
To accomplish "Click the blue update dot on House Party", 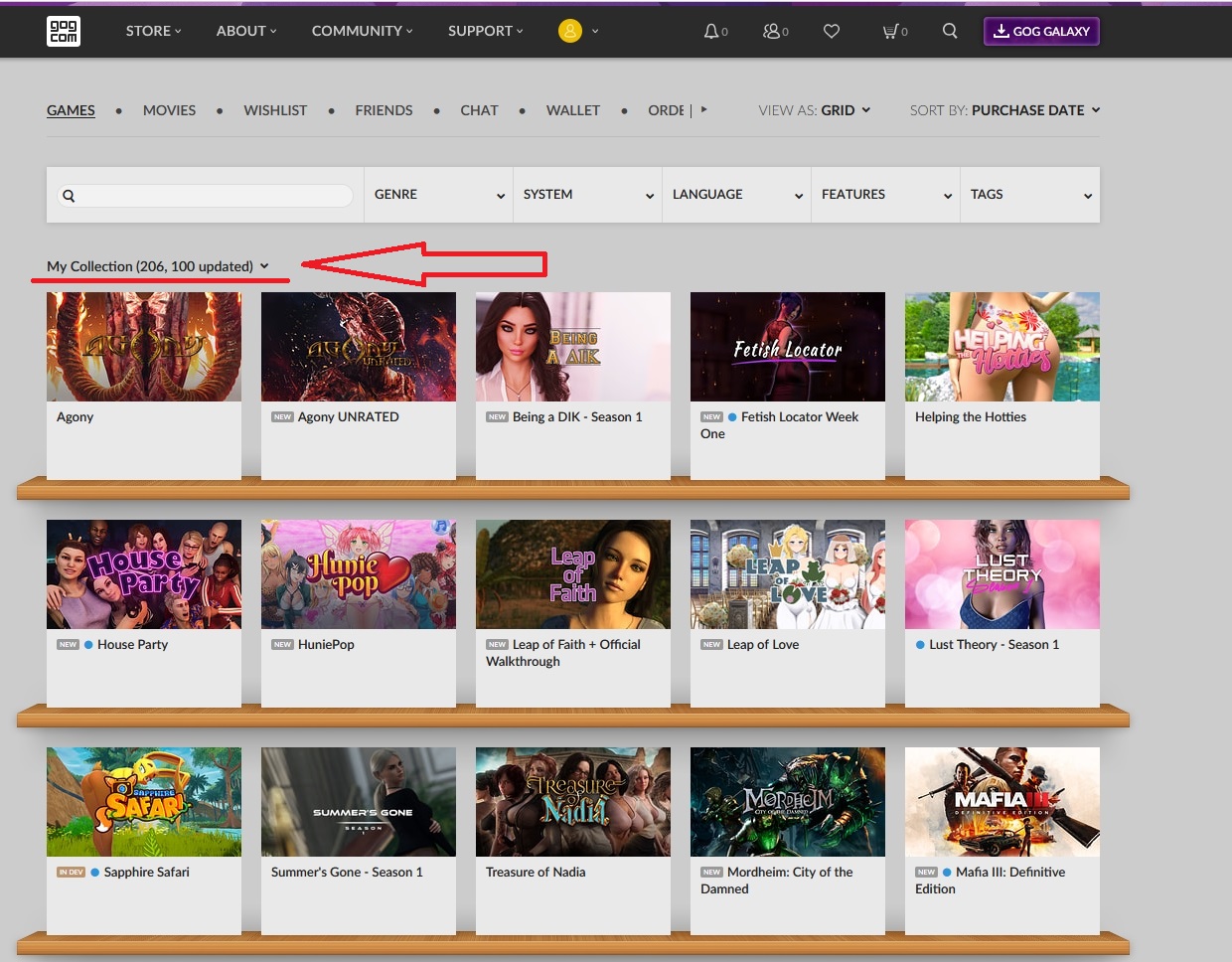I will [x=88, y=645].
